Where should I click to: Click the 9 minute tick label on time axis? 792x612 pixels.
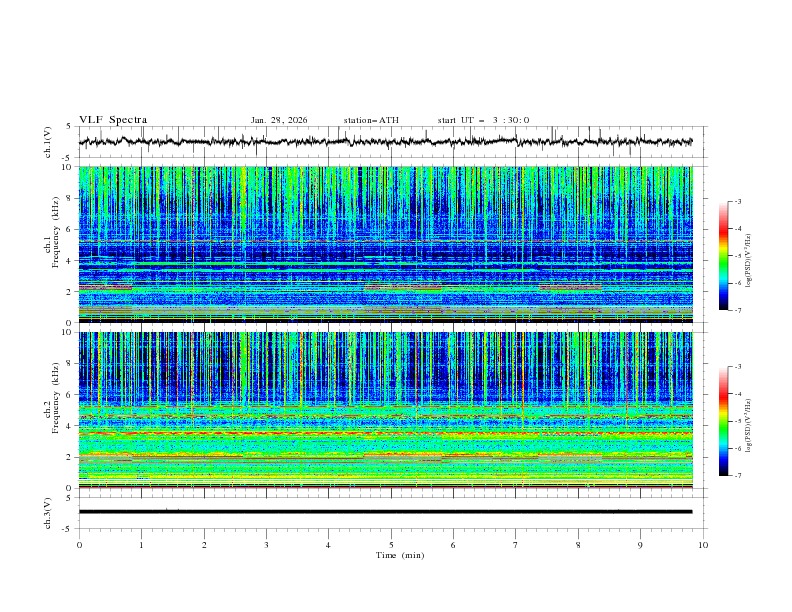pos(641,545)
